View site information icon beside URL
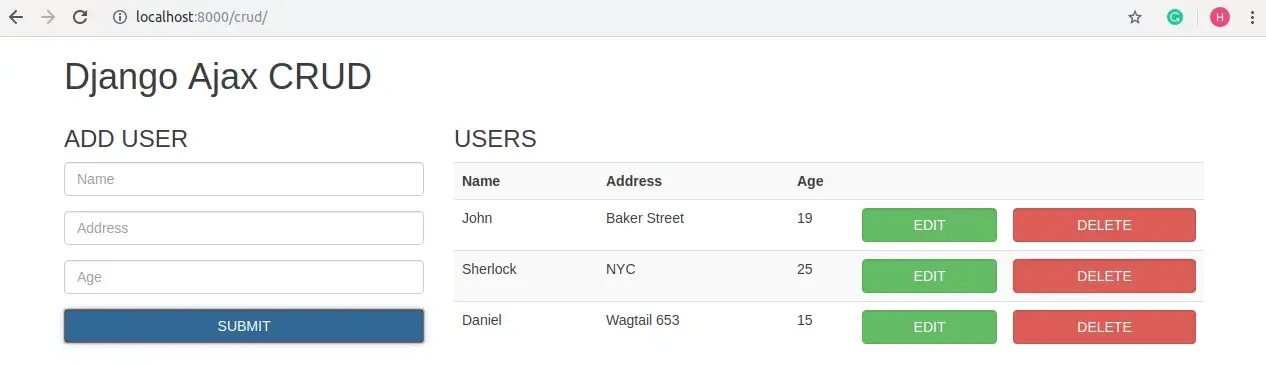Viewport: 1266px width, 366px height. click(120, 17)
